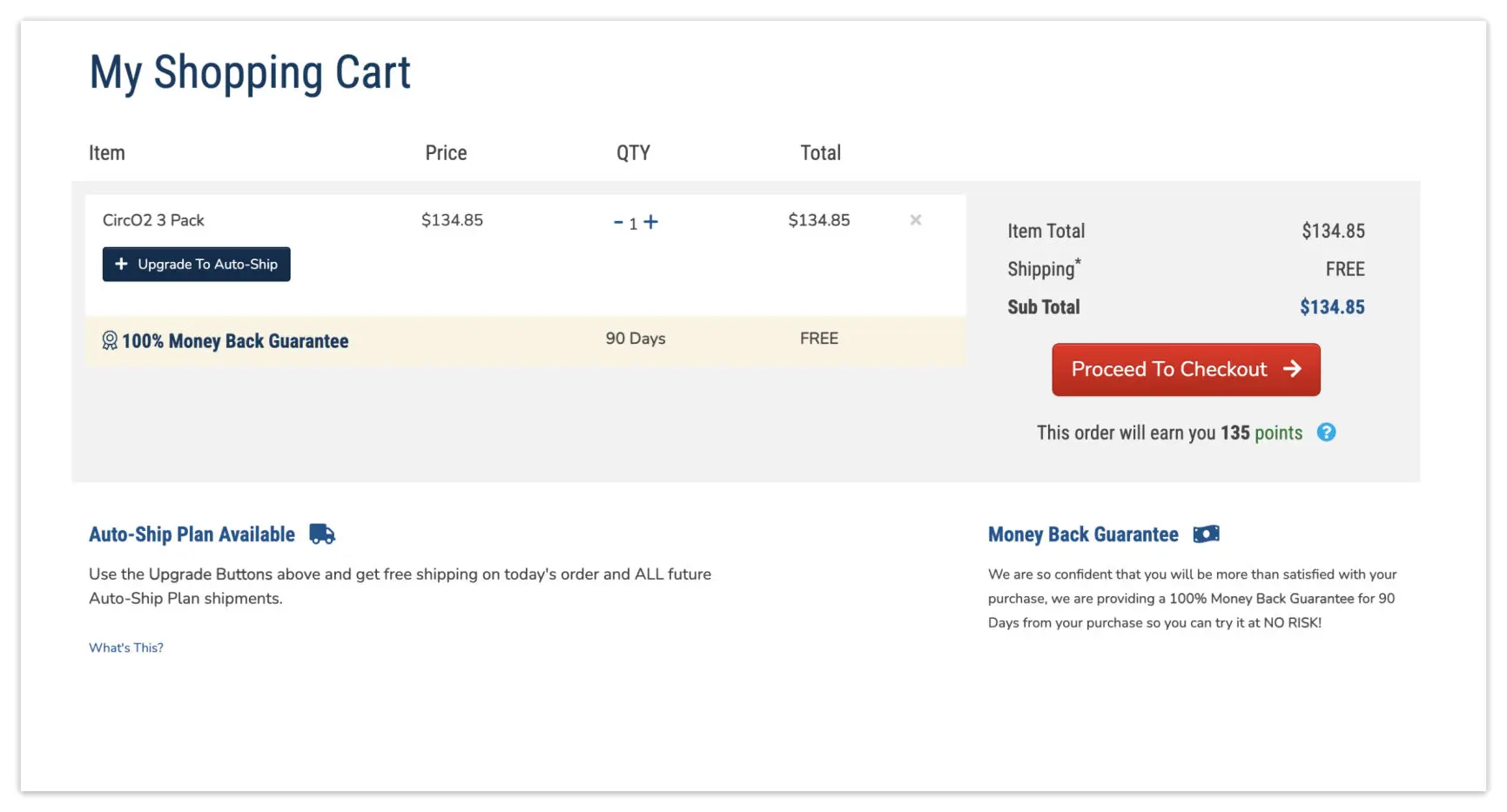Viewport: 1507px width, 812px height.
Task: Click the My Shopping Cart title
Action: pyautogui.click(x=249, y=71)
